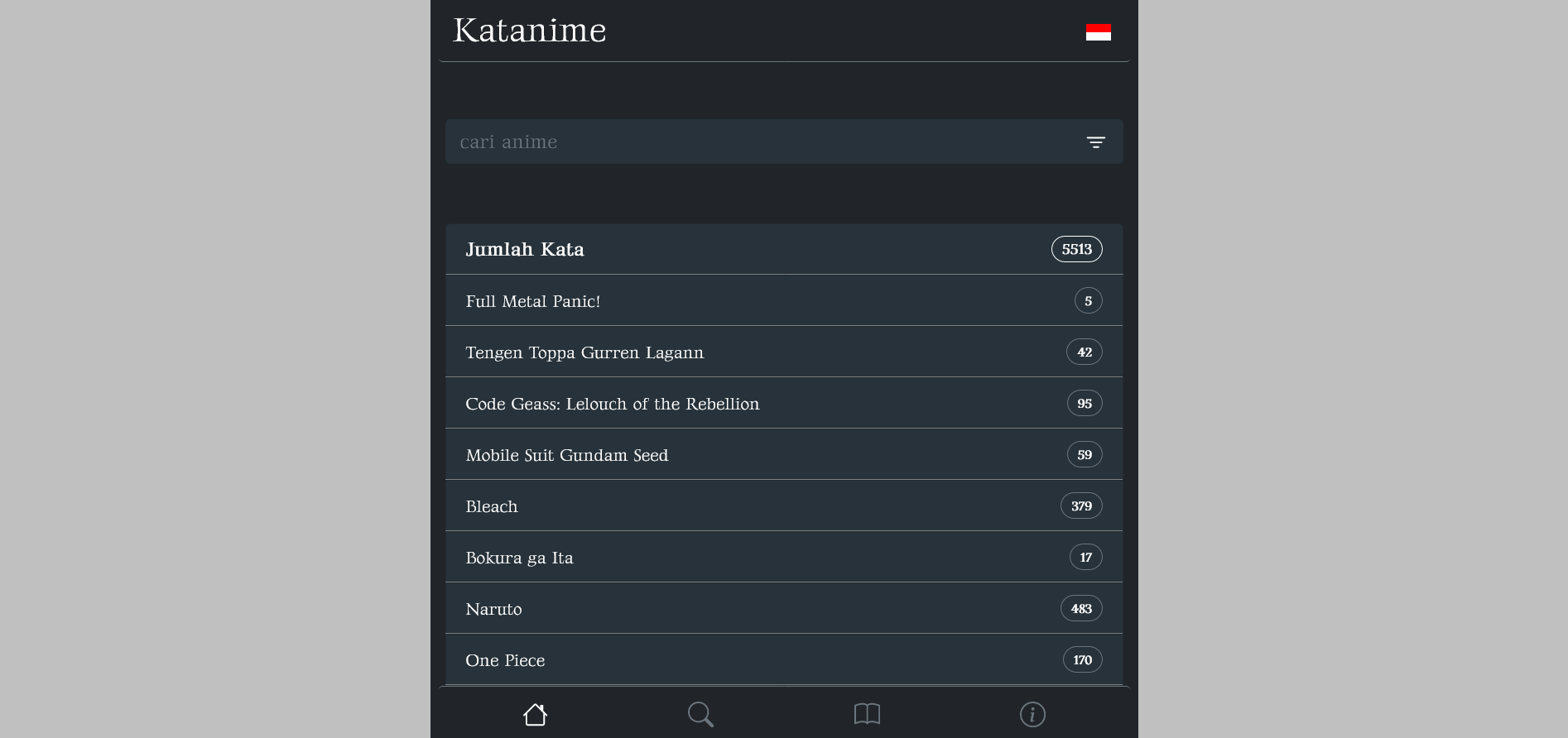Click the 379 badge for Bleach
The height and width of the screenshot is (738, 1568).
[1081, 506]
